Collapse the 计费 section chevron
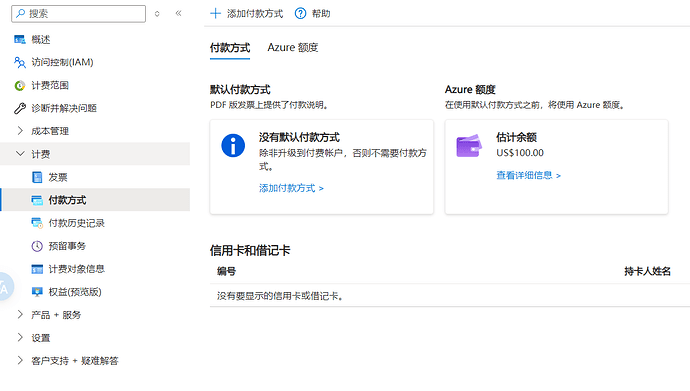 coord(20,153)
